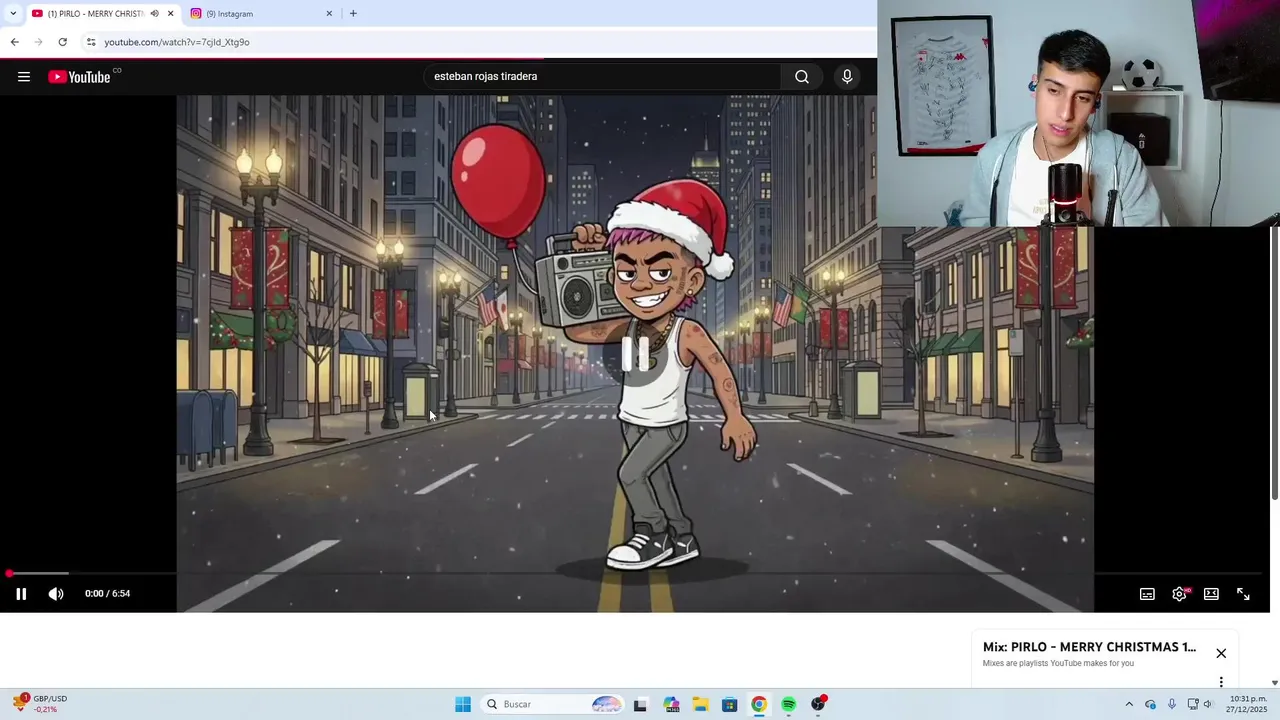This screenshot has height=720, width=1280.
Task: Open the Copilot app icon in taskbar
Action: pyautogui.click(x=670, y=705)
